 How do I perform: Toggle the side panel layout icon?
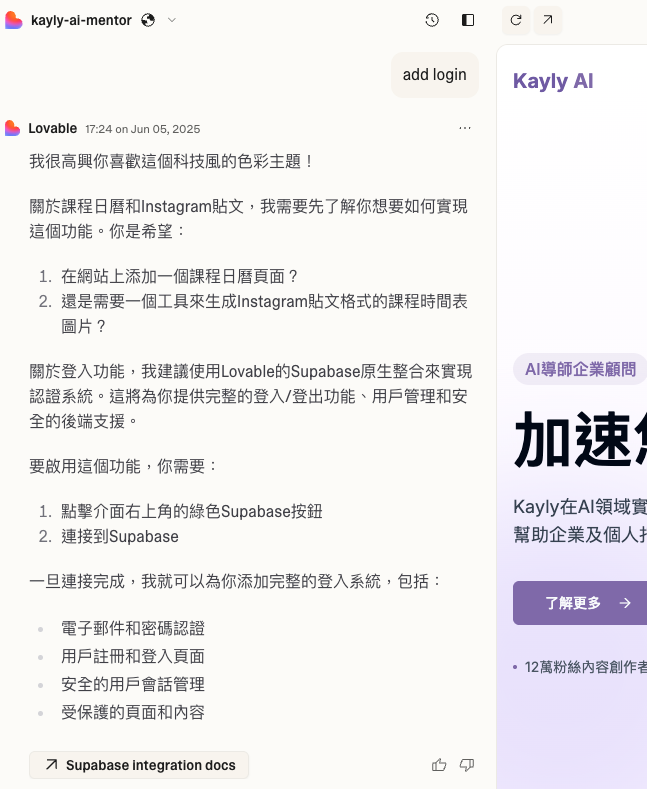tap(468, 20)
